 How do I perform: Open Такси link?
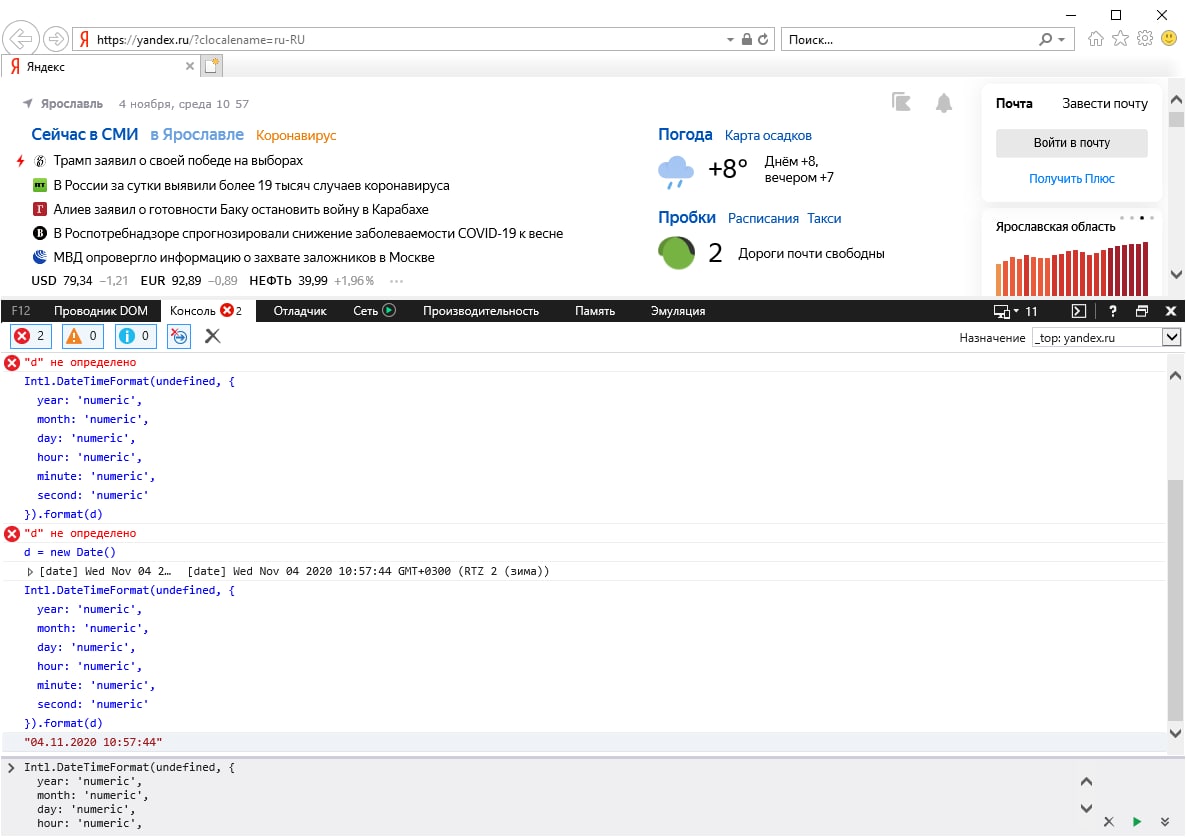pyautogui.click(x=824, y=219)
